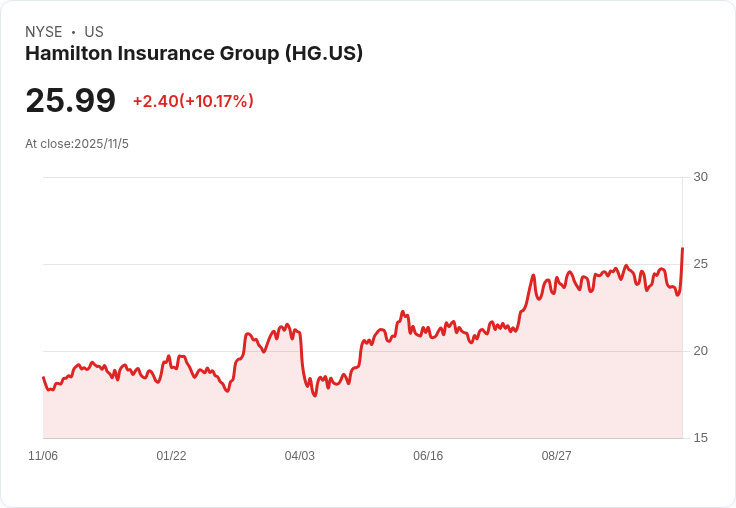Click the final price spike on chart line
736x508 pixels.
pyautogui.click(x=682, y=249)
